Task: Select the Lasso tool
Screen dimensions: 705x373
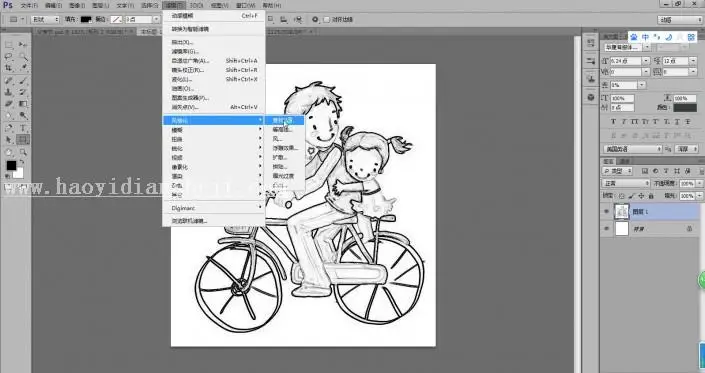Action: pos(9,57)
